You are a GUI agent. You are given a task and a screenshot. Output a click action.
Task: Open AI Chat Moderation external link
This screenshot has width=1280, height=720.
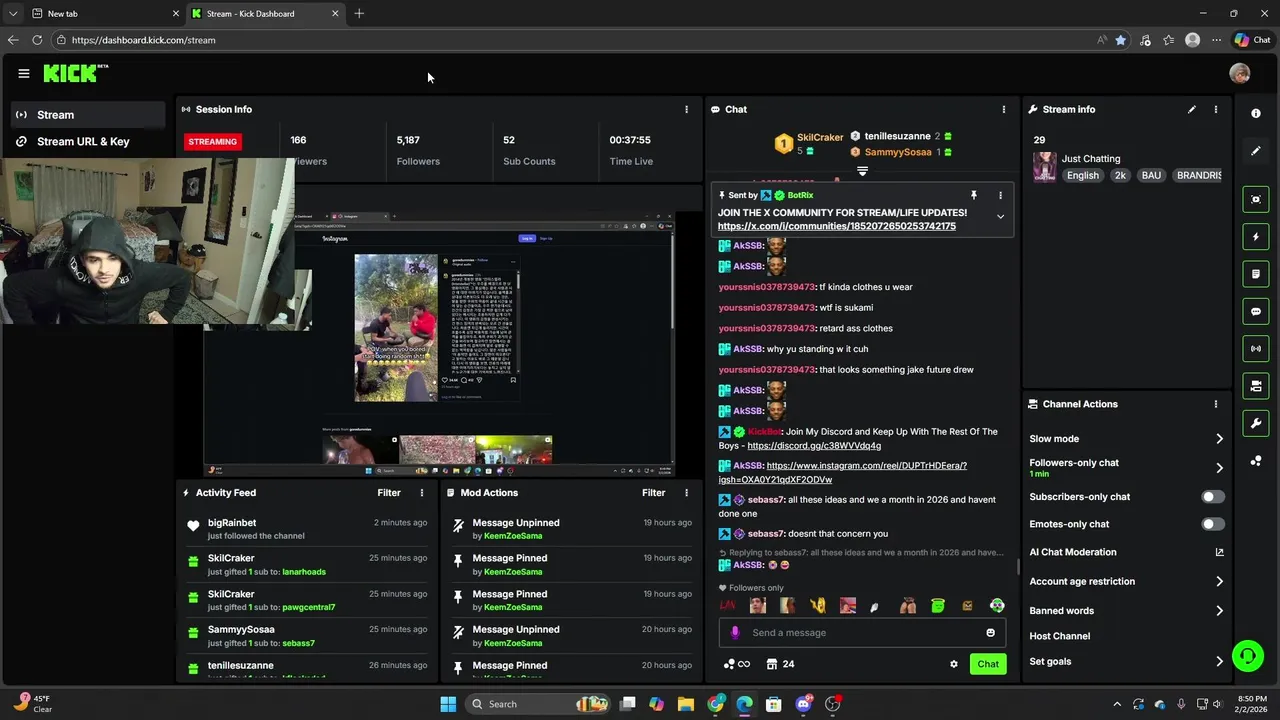point(1219,552)
